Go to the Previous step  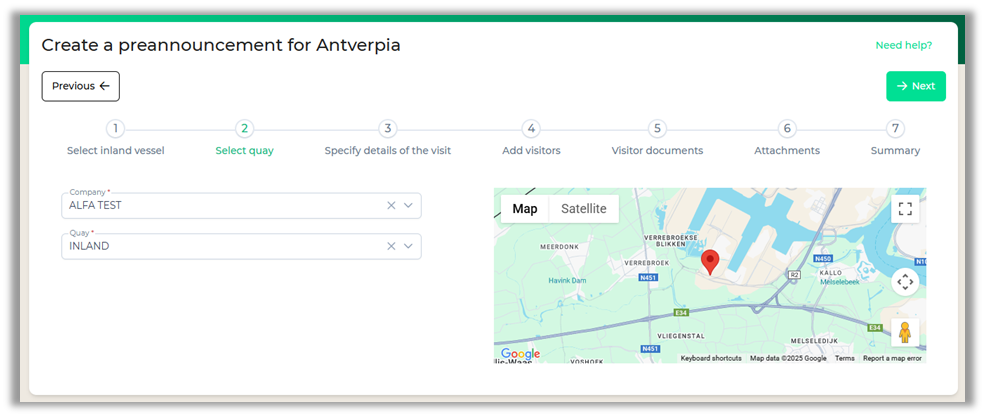click(x=80, y=86)
